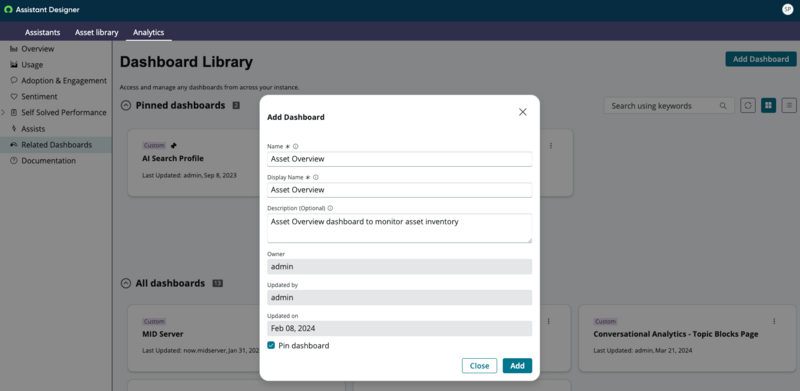The height and width of the screenshot is (391, 800).
Task: Select the Analytics tab
Action: click(x=148, y=32)
